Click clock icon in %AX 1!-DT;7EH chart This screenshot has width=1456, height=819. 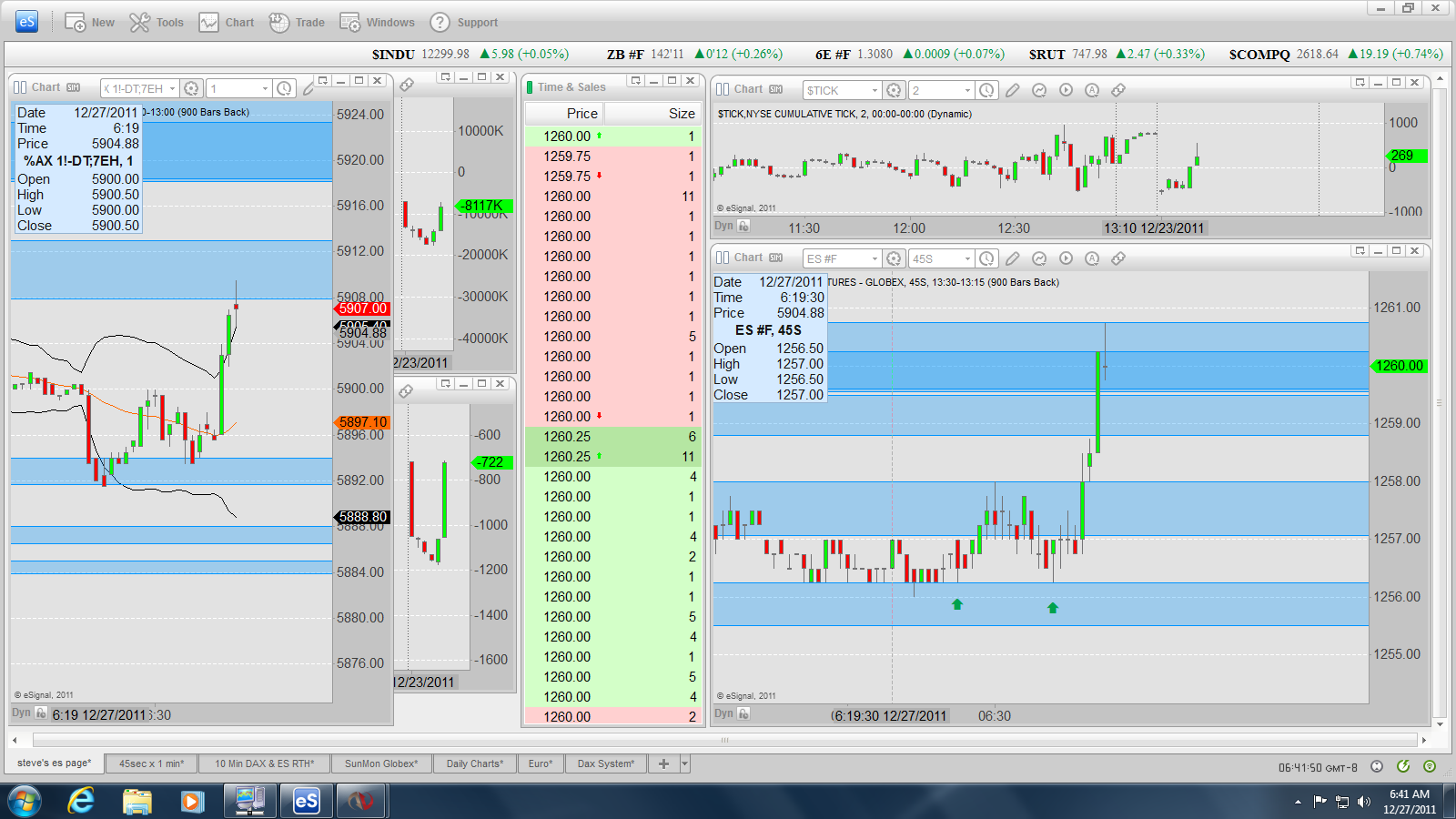click(x=284, y=88)
